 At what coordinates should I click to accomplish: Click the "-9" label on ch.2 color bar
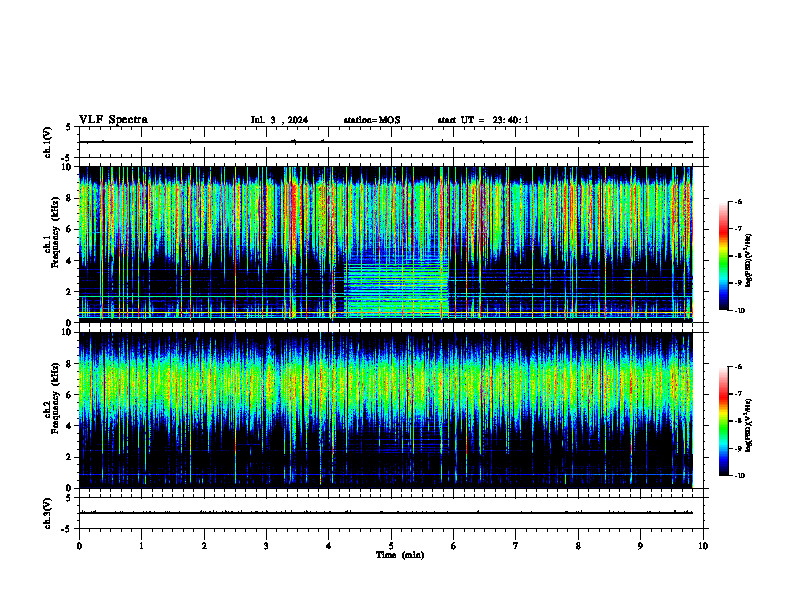[x=738, y=448]
